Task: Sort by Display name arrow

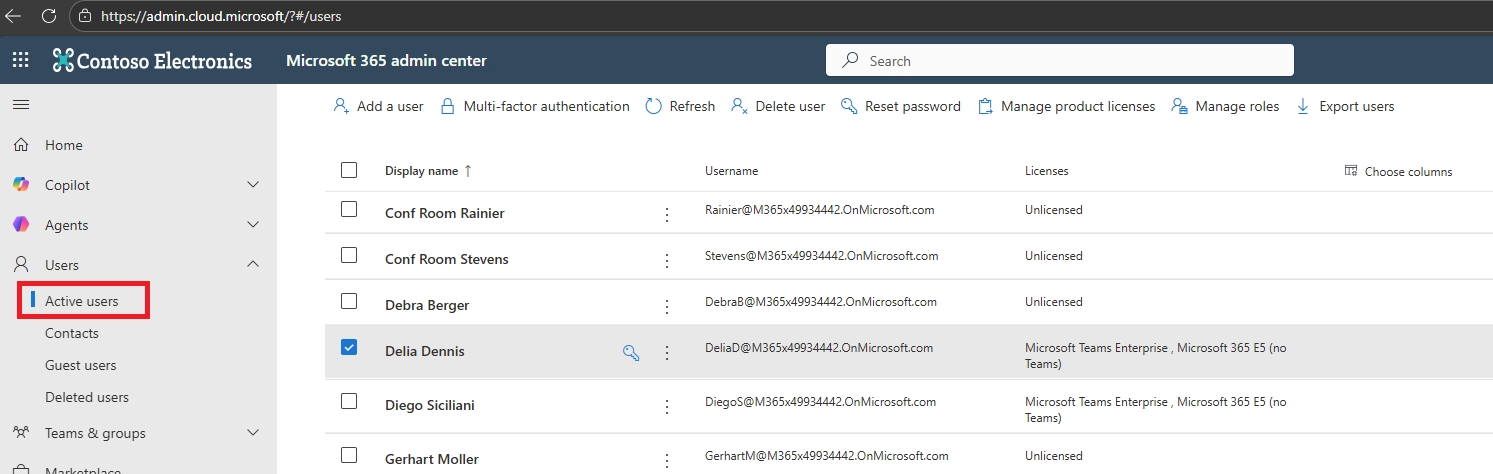Action: [x=468, y=171]
